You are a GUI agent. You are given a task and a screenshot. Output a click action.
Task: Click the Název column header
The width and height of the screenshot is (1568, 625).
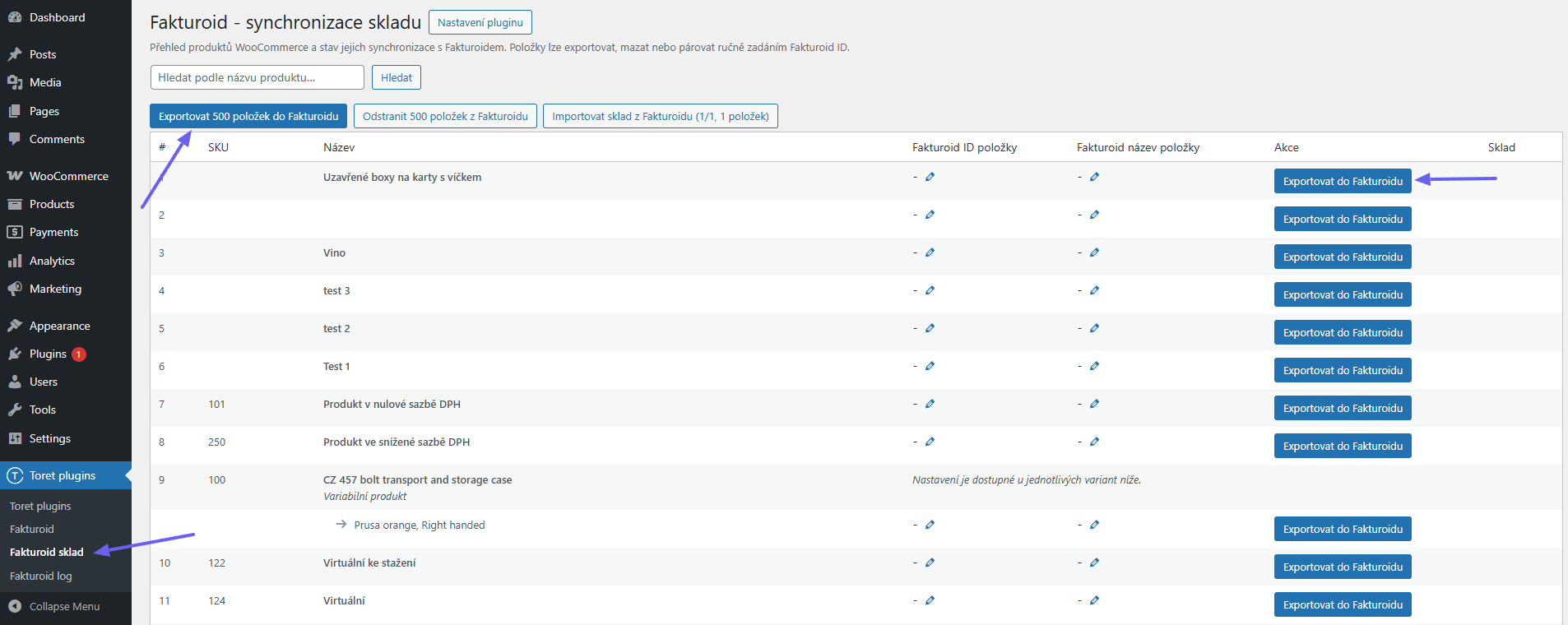(339, 147)
